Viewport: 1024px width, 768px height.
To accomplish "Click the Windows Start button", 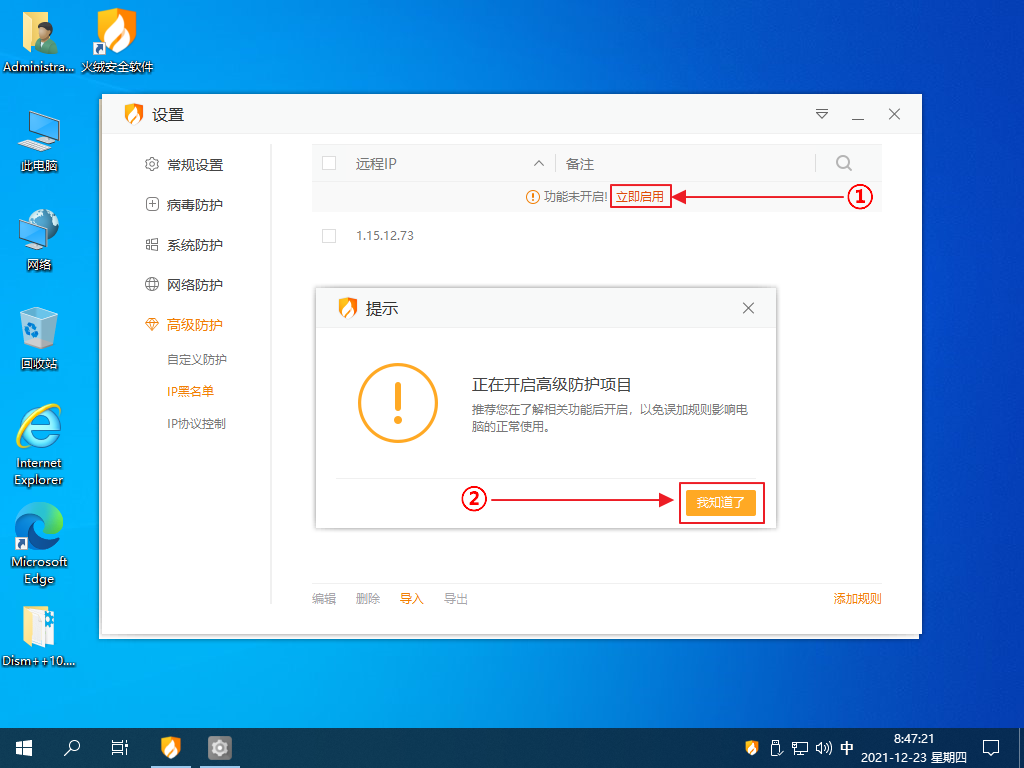I will 24,748.
